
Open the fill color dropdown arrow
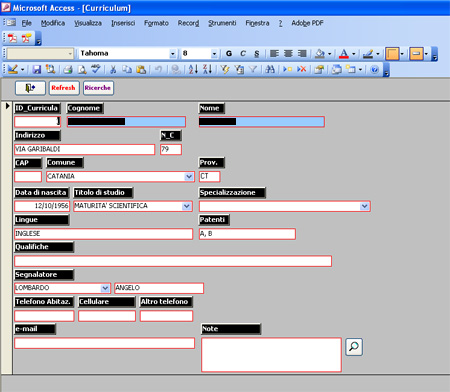coord(329,54)
